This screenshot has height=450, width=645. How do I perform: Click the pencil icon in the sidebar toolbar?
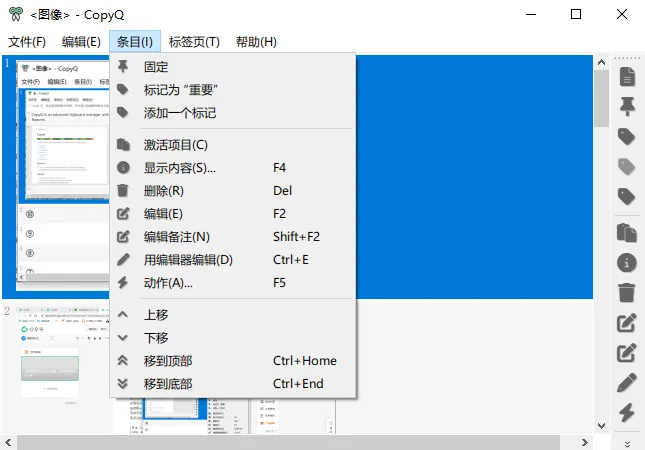627,383
